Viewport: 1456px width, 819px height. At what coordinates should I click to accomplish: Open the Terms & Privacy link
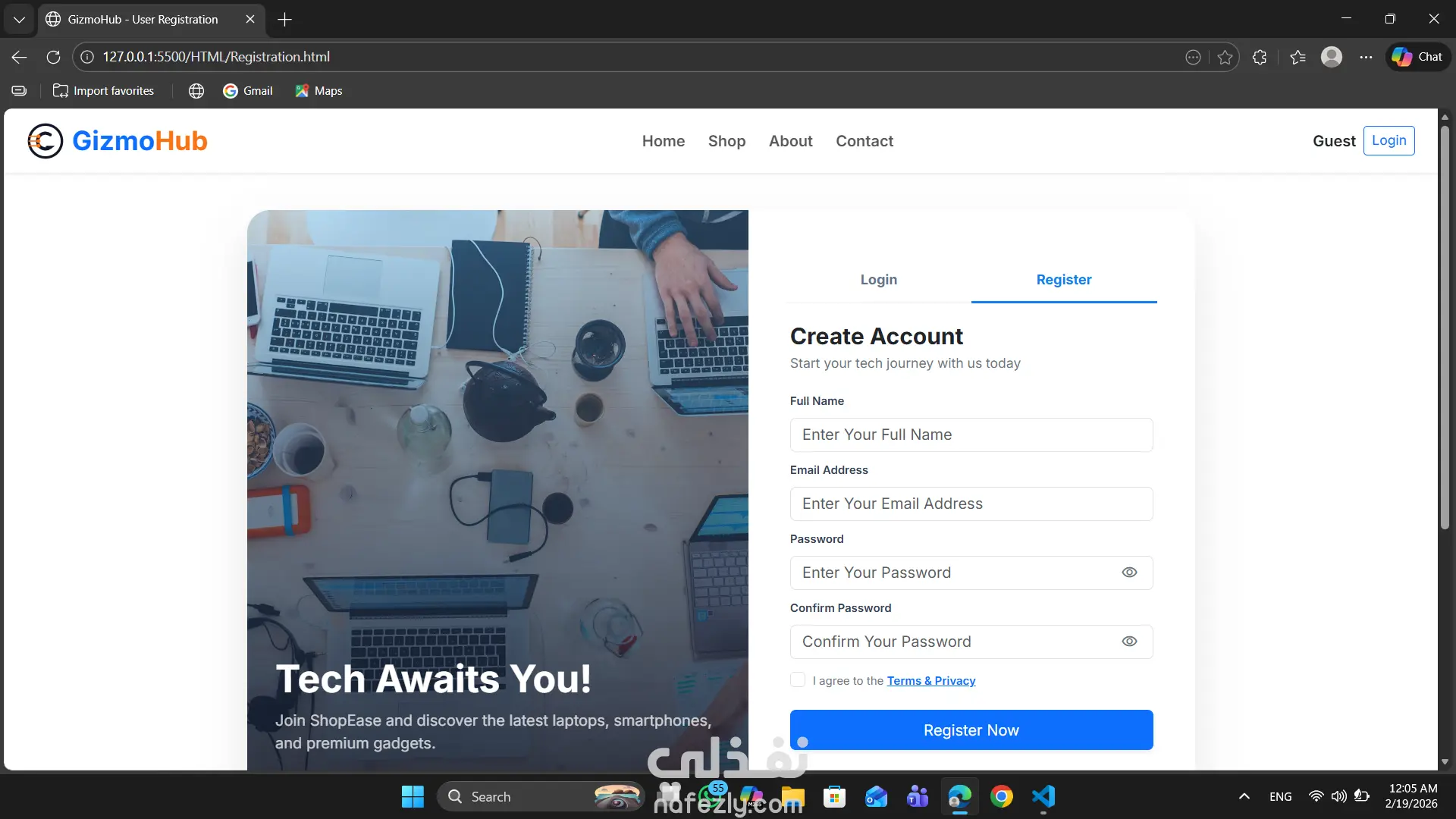pyautogui.click(x=930, y=681)
